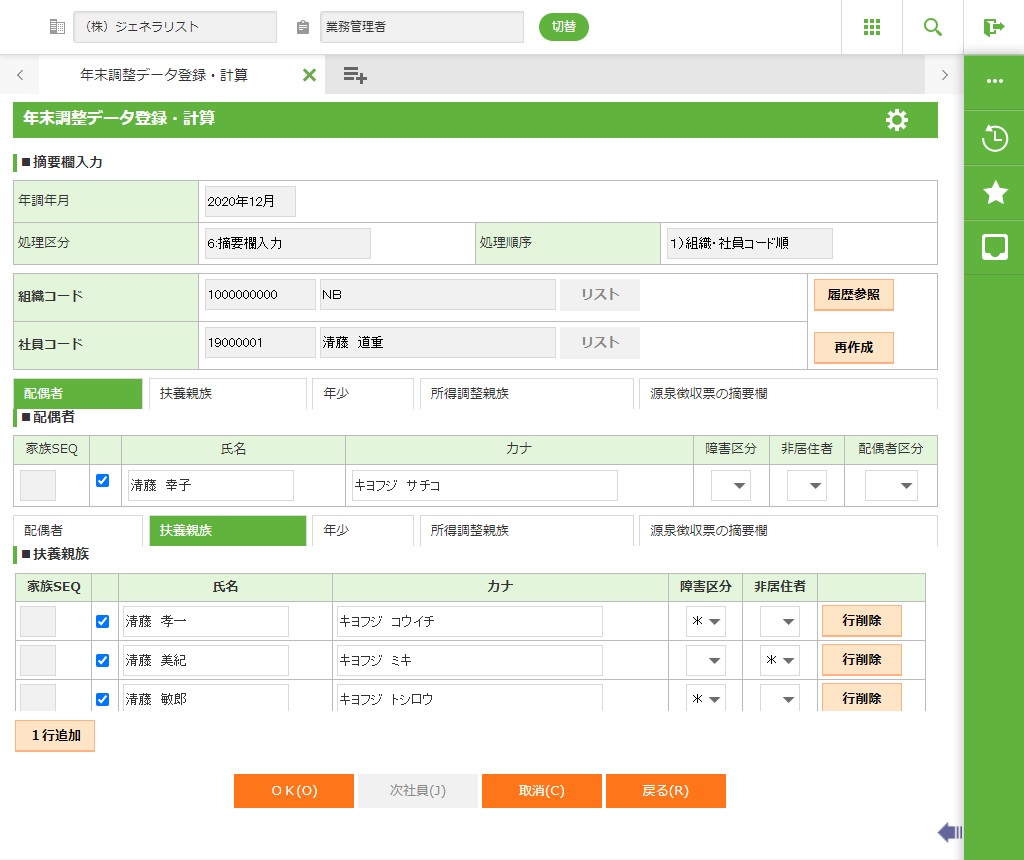
Task: Open the history clock icon in sidebar
Action: point(994,138)
